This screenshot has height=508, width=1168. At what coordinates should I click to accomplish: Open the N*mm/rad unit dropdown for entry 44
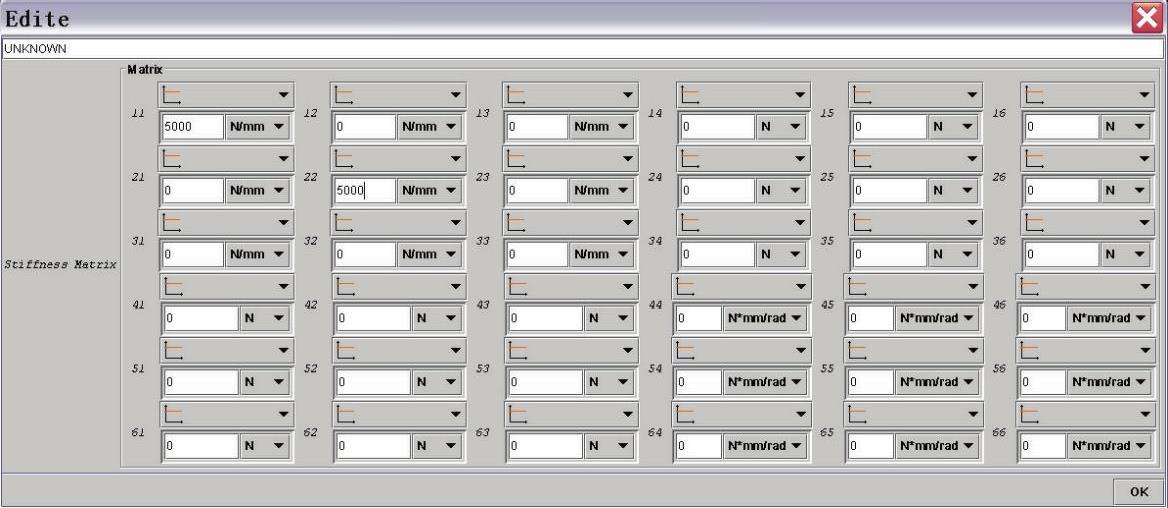point(763,319)
